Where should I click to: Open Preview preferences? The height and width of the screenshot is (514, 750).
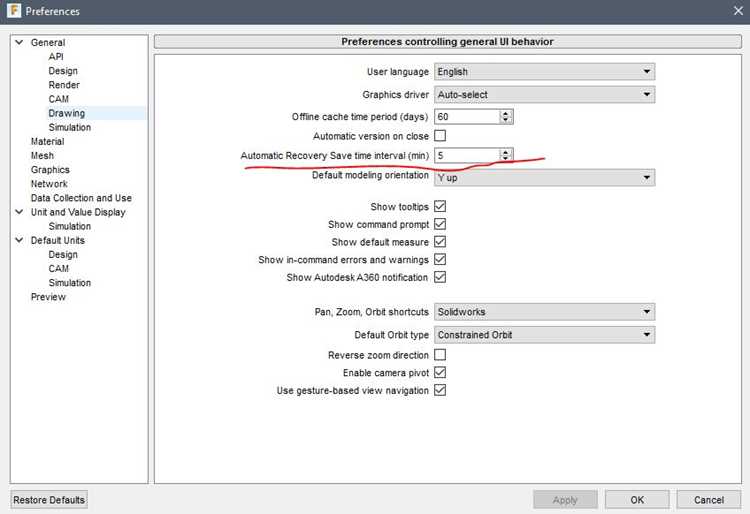coord(48,297)
